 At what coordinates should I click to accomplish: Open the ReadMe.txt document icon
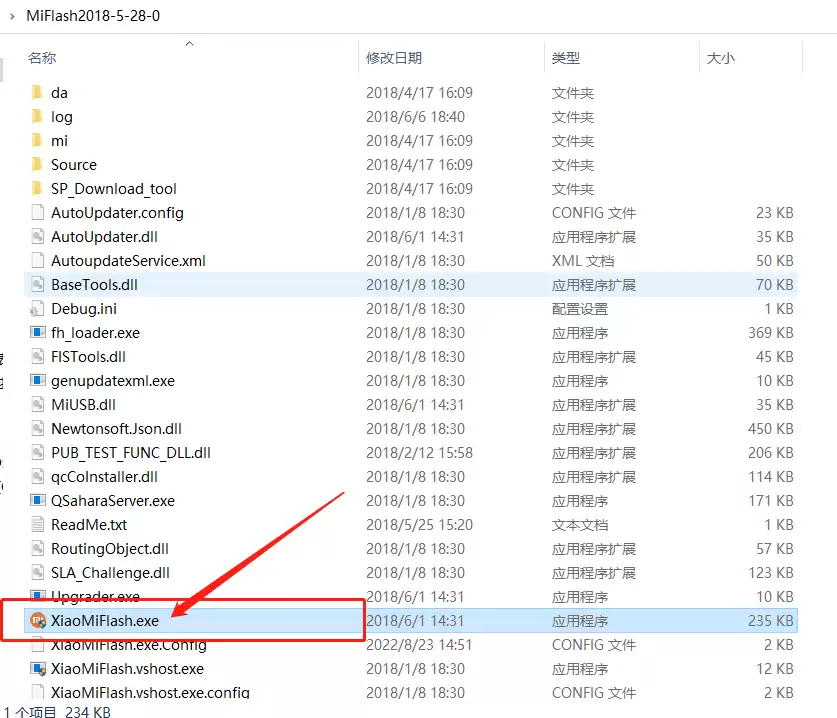[39, 524]
